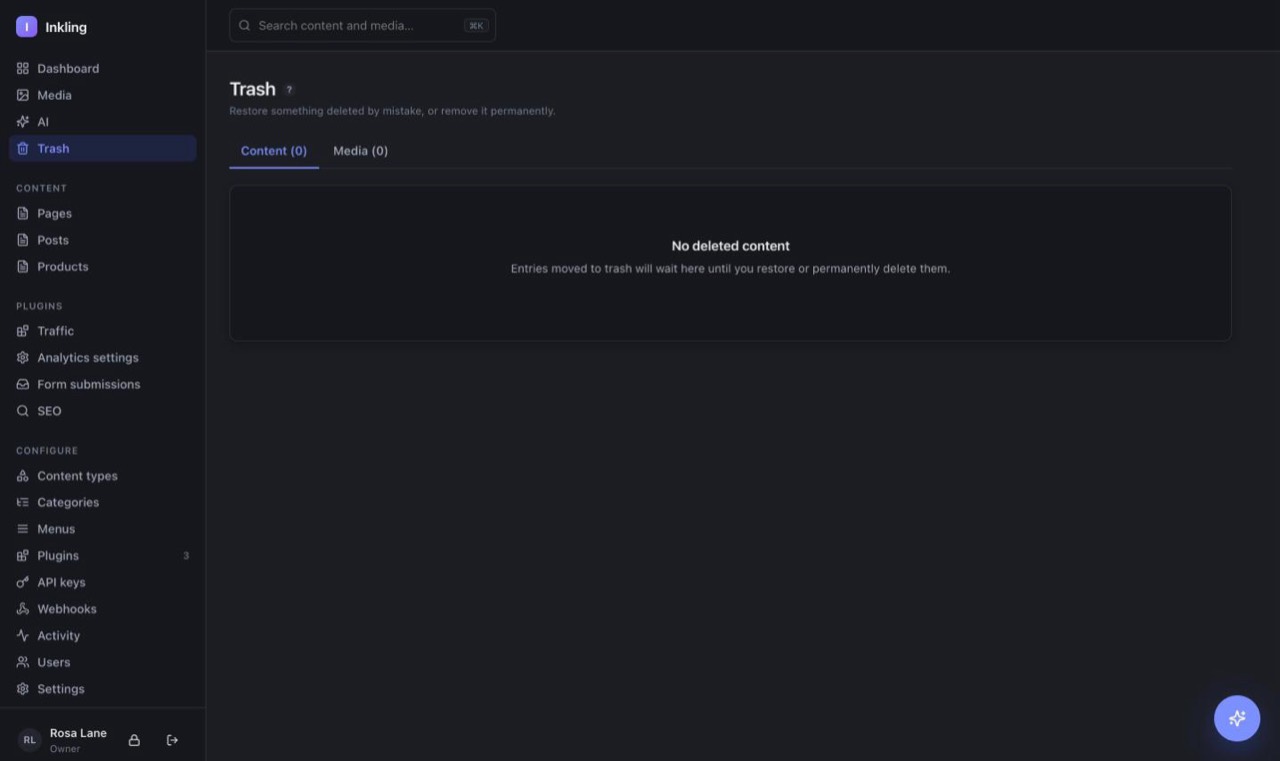Click the log out arrow icon

172,740
